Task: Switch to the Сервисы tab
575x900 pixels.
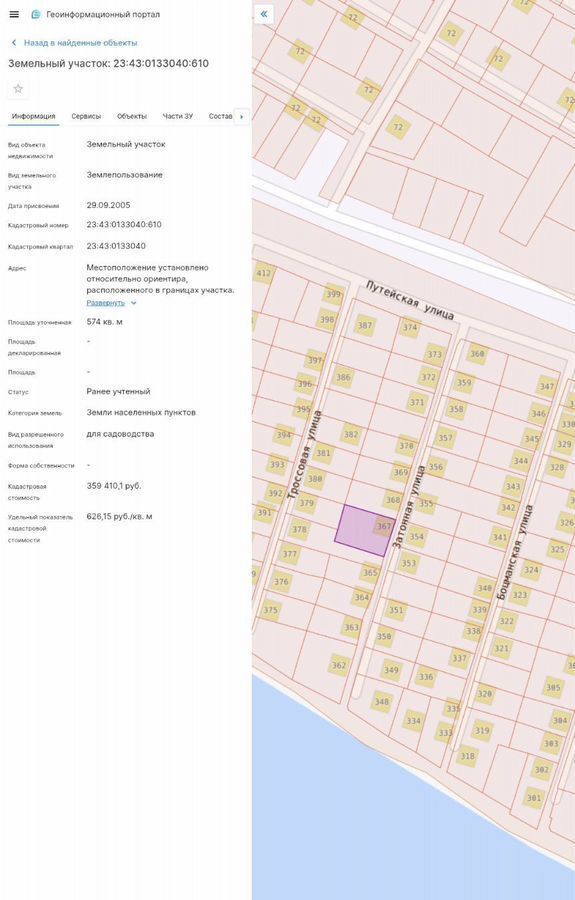Action: point(86,116)
